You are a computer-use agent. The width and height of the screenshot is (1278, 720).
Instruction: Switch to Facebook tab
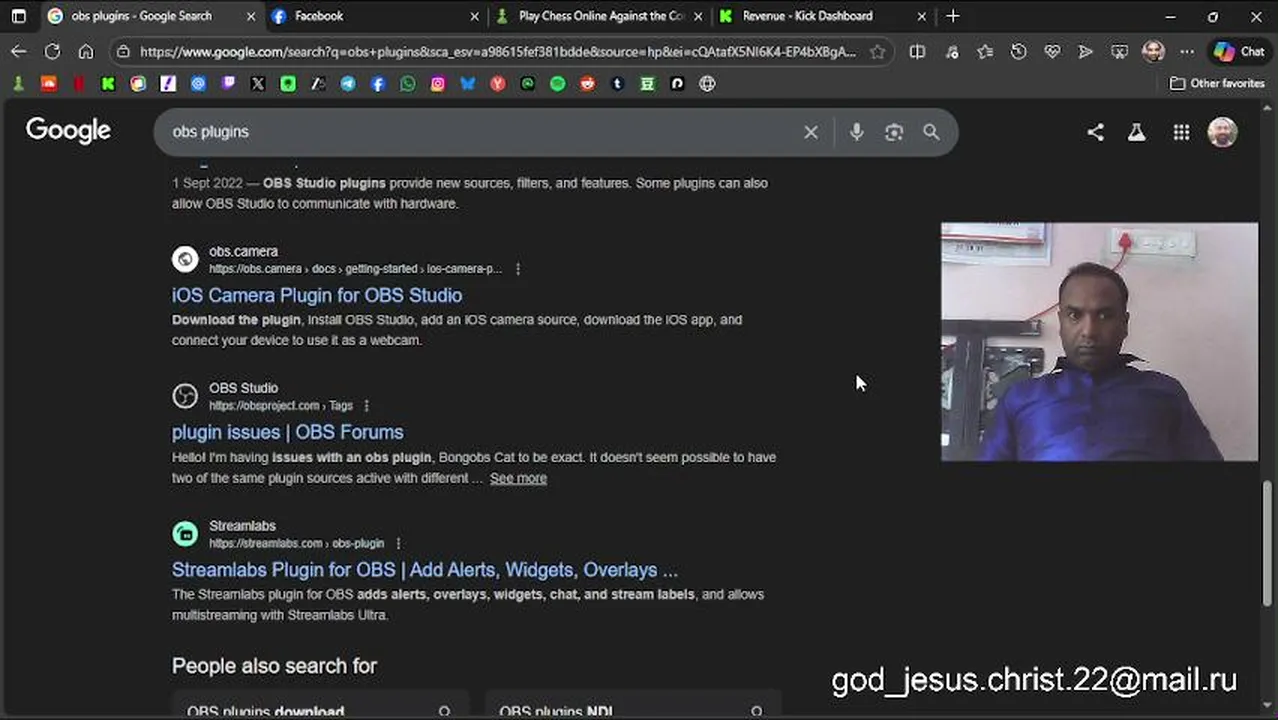(375, 16)
